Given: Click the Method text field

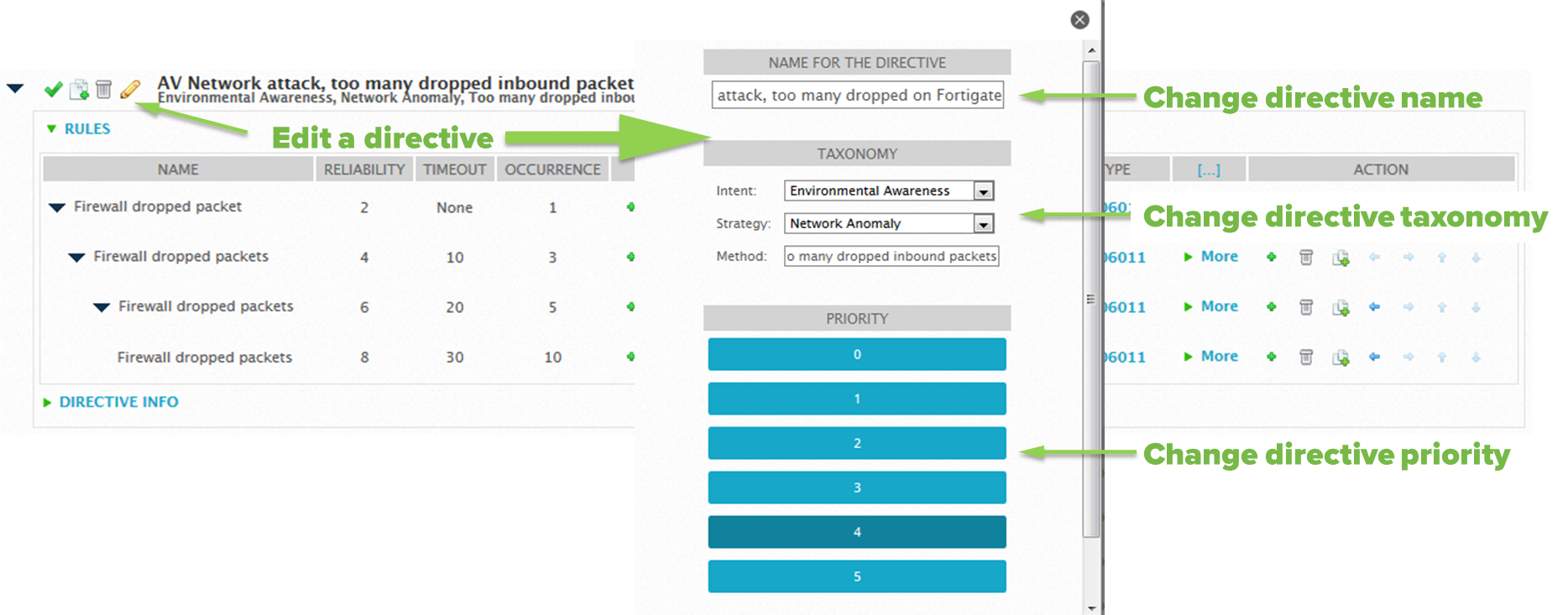Looking at the screenshot, I should tap(891, 256).
